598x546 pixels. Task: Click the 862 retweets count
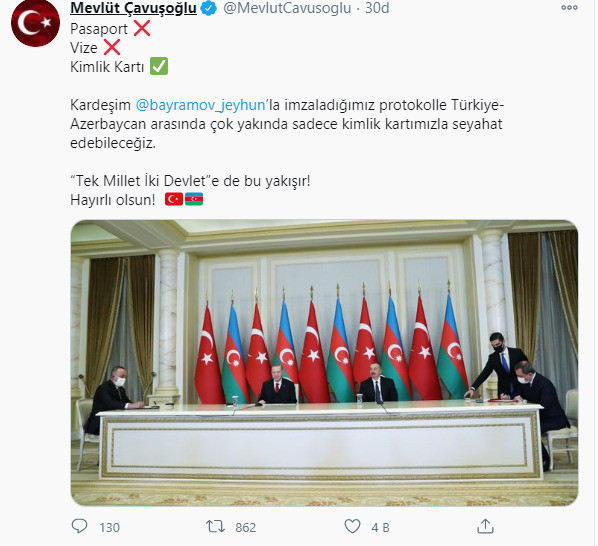pos(246,528)
